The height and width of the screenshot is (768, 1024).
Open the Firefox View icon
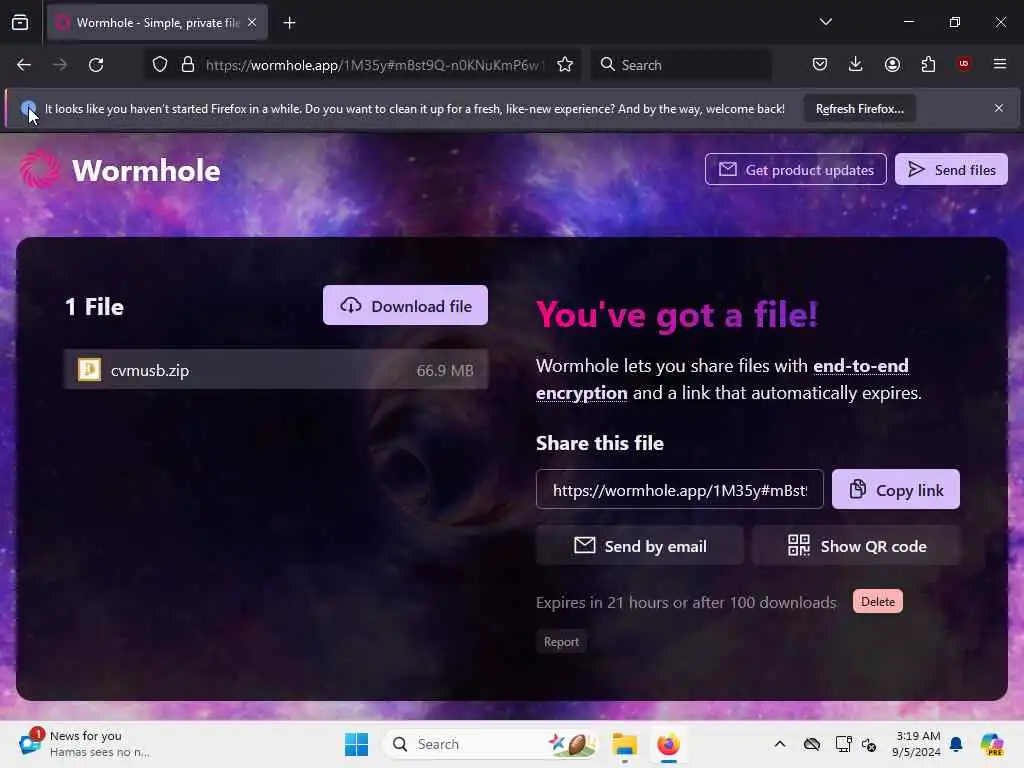coord(20,23)
